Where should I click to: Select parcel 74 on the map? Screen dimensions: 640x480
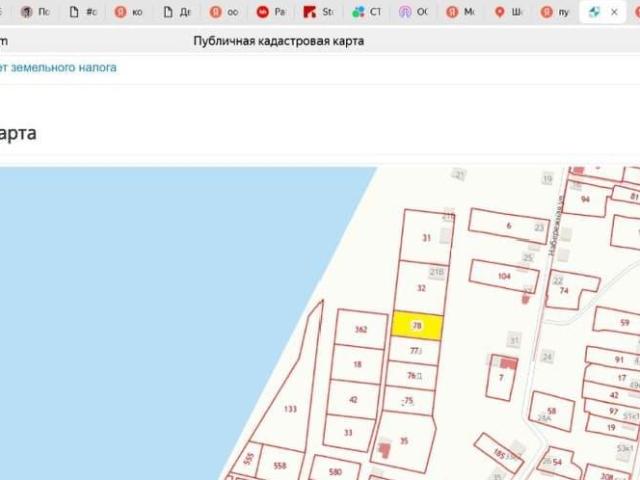(x=564, y=291)
